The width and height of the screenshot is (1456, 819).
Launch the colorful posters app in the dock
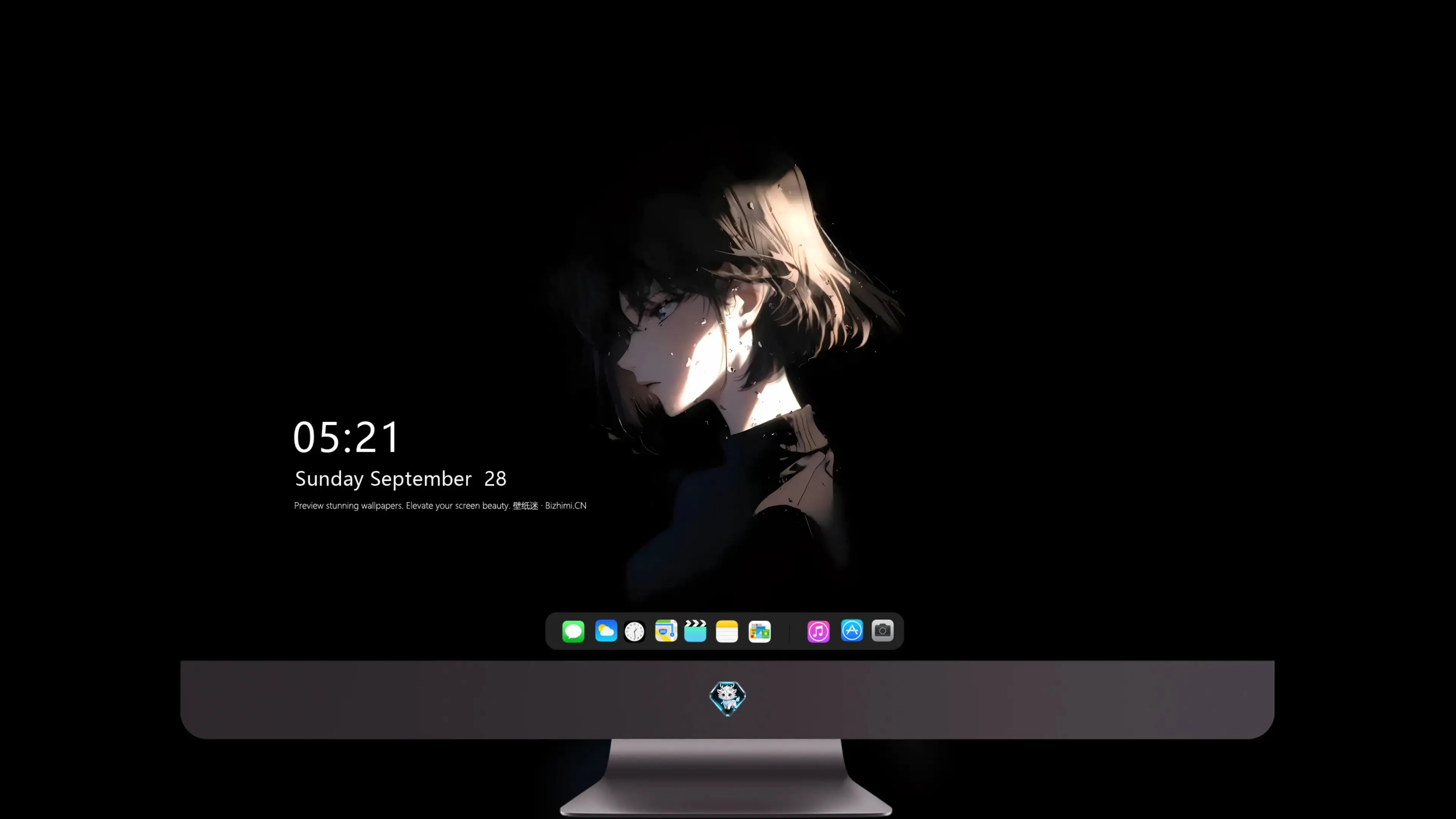[759, 631]
